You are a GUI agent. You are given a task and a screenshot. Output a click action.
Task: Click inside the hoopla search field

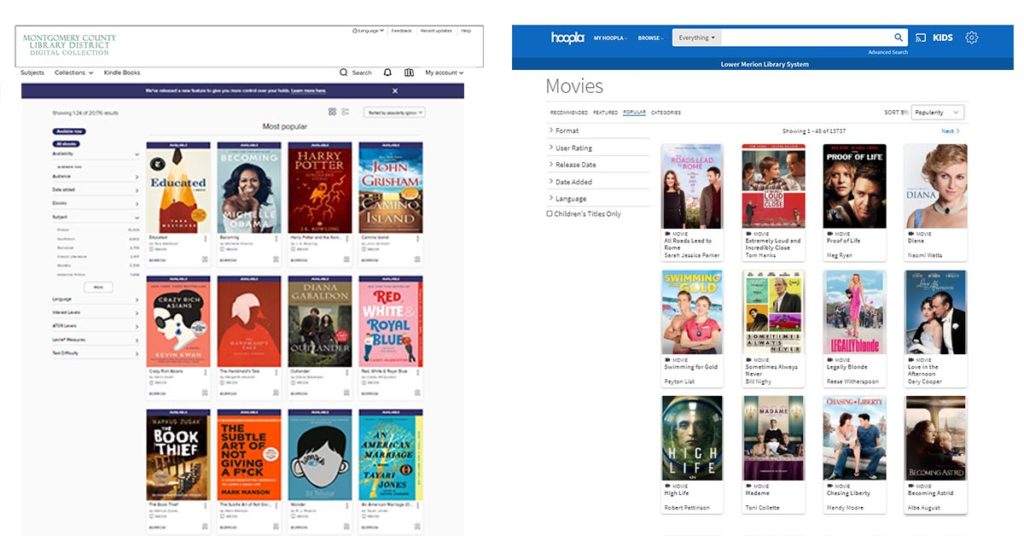click(807, 38)
